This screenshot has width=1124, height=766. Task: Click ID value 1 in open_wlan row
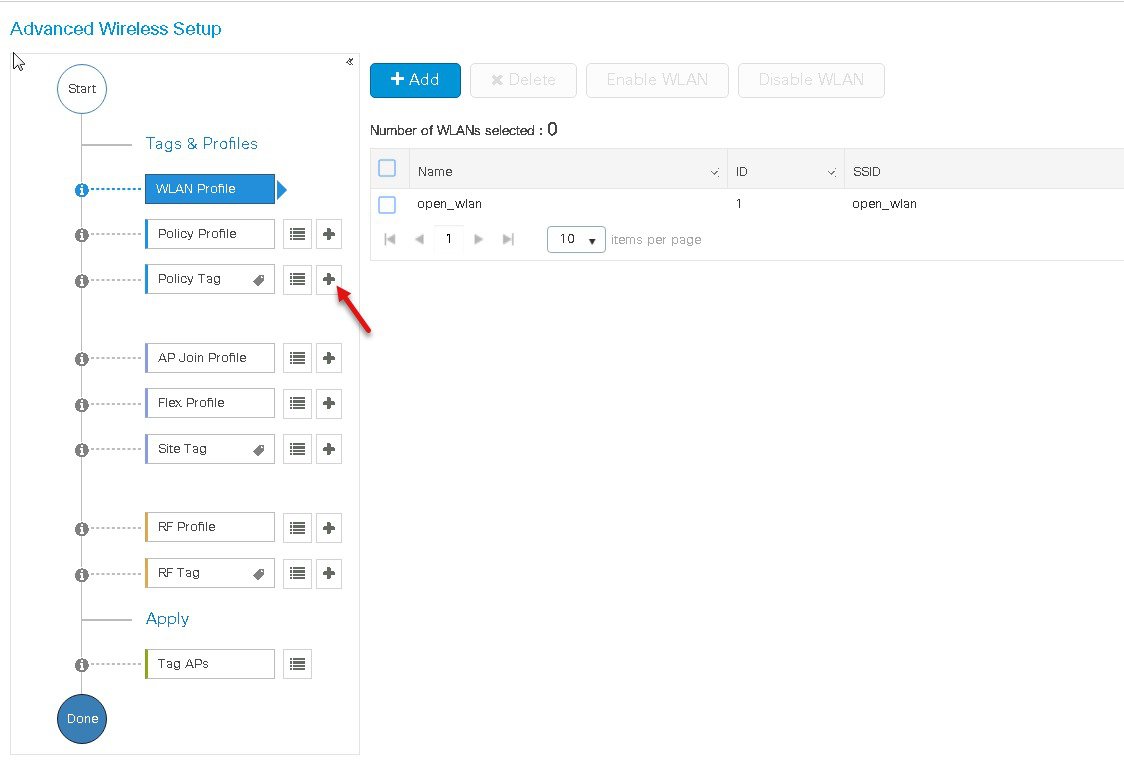pyautogui.click(x=739, y=204)
